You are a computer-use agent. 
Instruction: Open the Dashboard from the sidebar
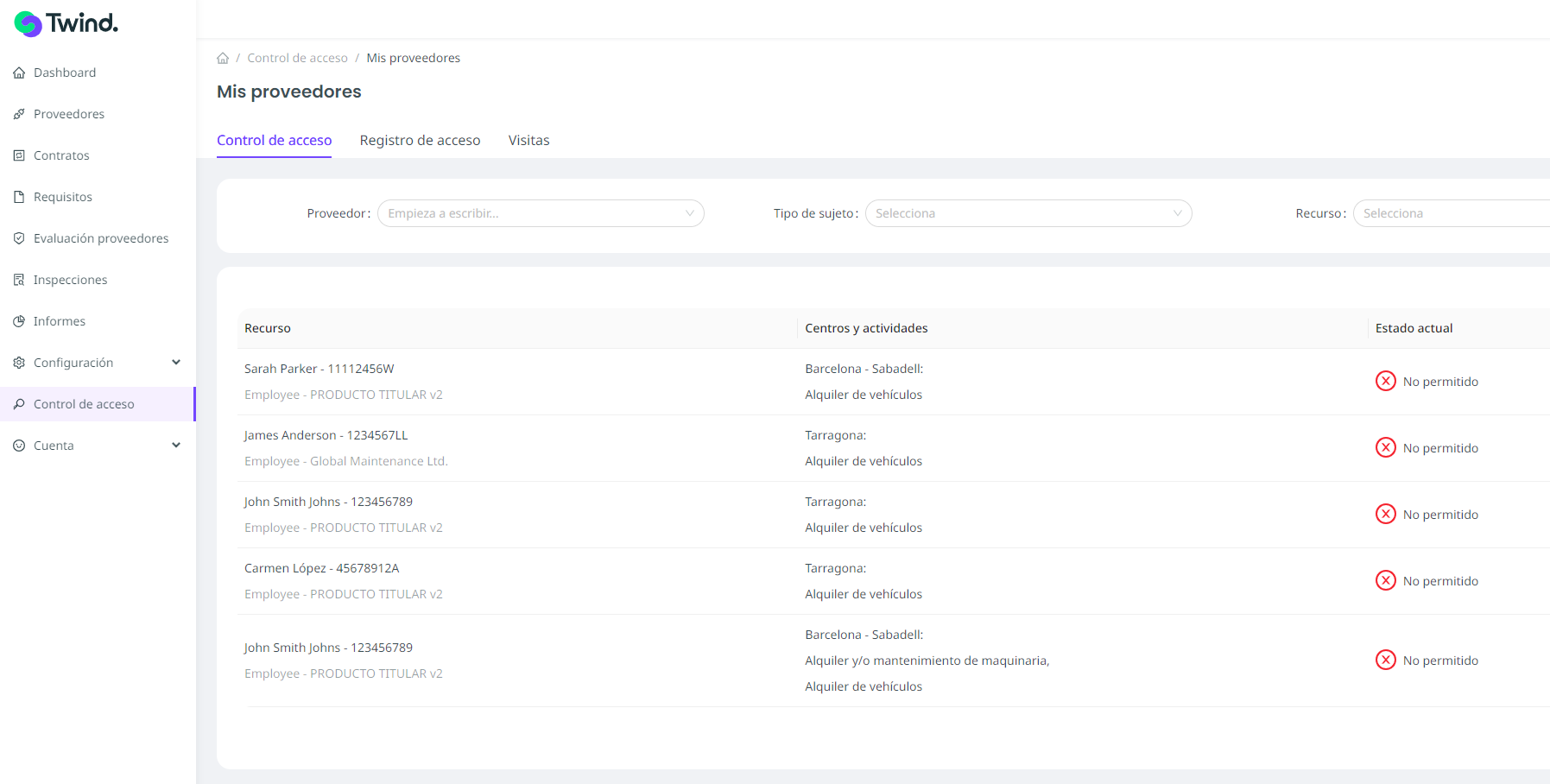pyautogui.click(x=64, y=73)
